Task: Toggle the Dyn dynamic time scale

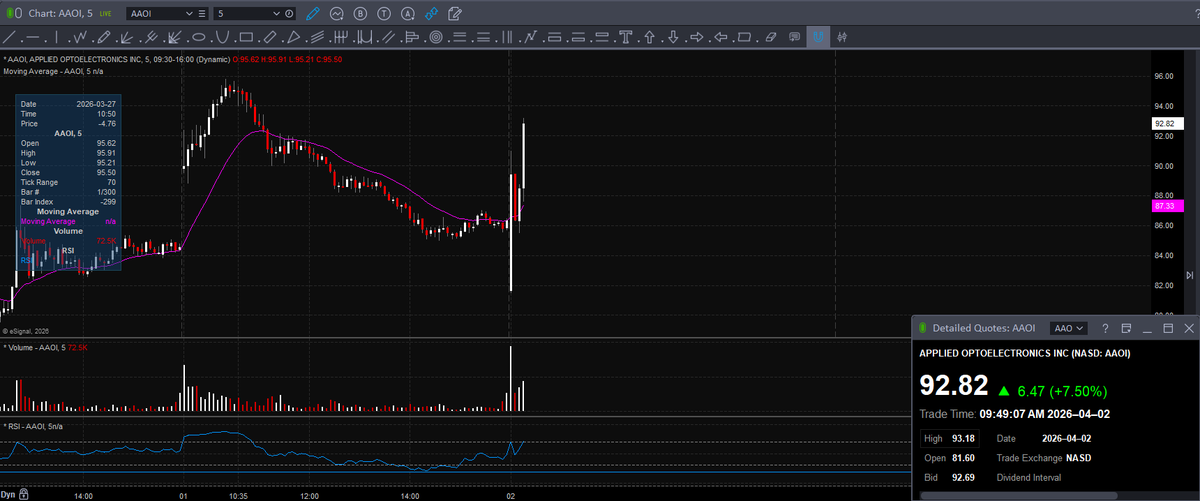Action: click(7, 494)
